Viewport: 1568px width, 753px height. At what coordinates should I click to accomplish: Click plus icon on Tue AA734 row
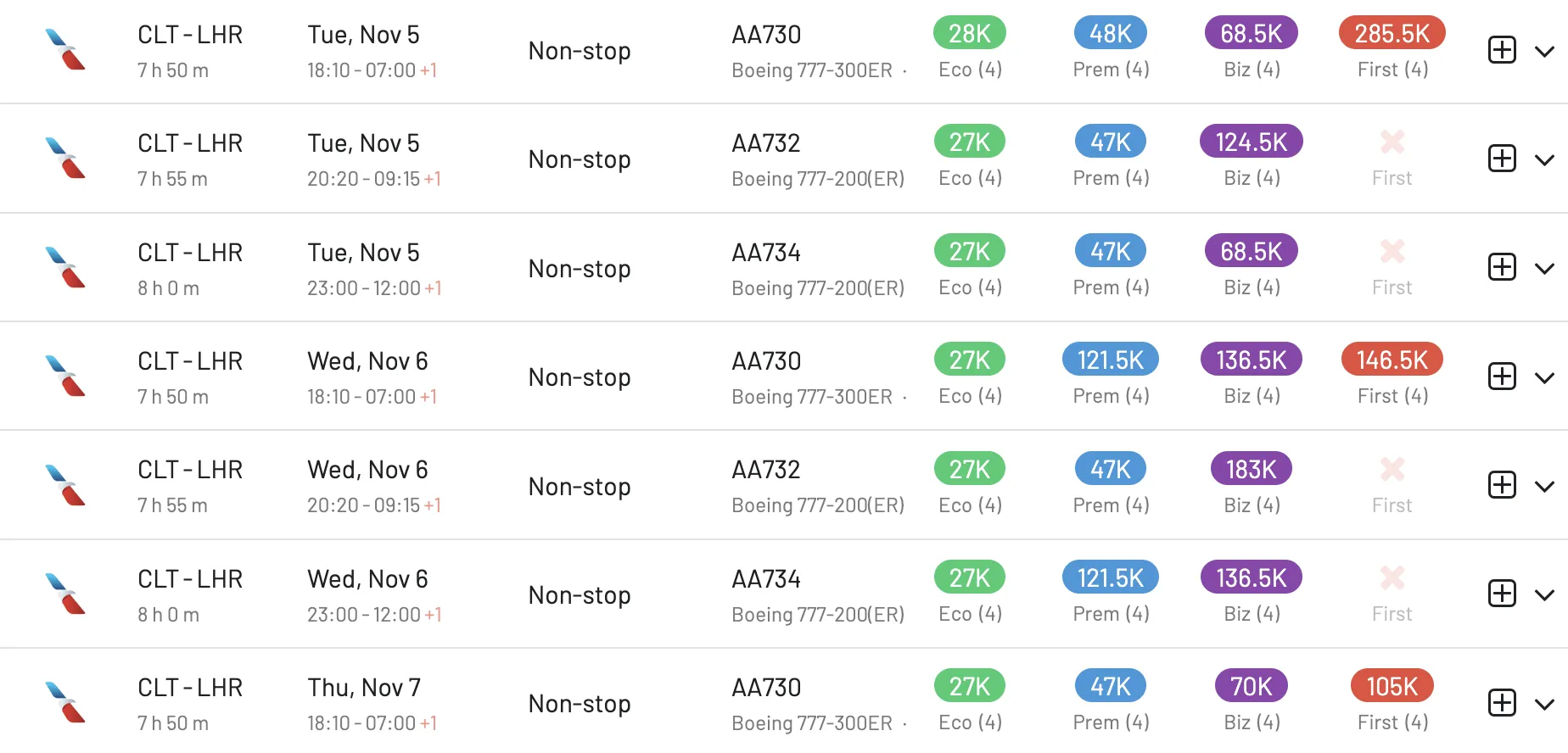tap(1502, 267)
